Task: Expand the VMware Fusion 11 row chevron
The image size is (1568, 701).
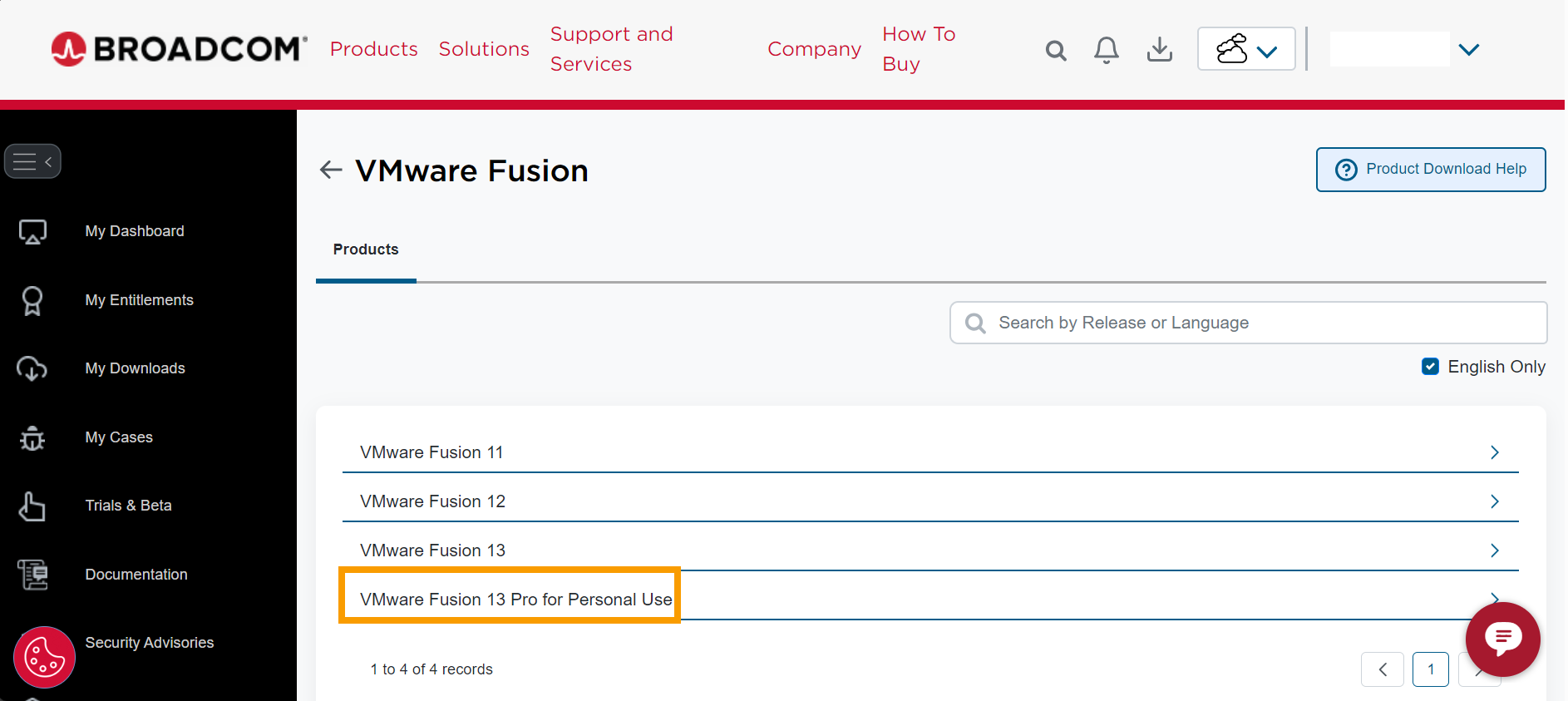Action: click(1494, 452)
